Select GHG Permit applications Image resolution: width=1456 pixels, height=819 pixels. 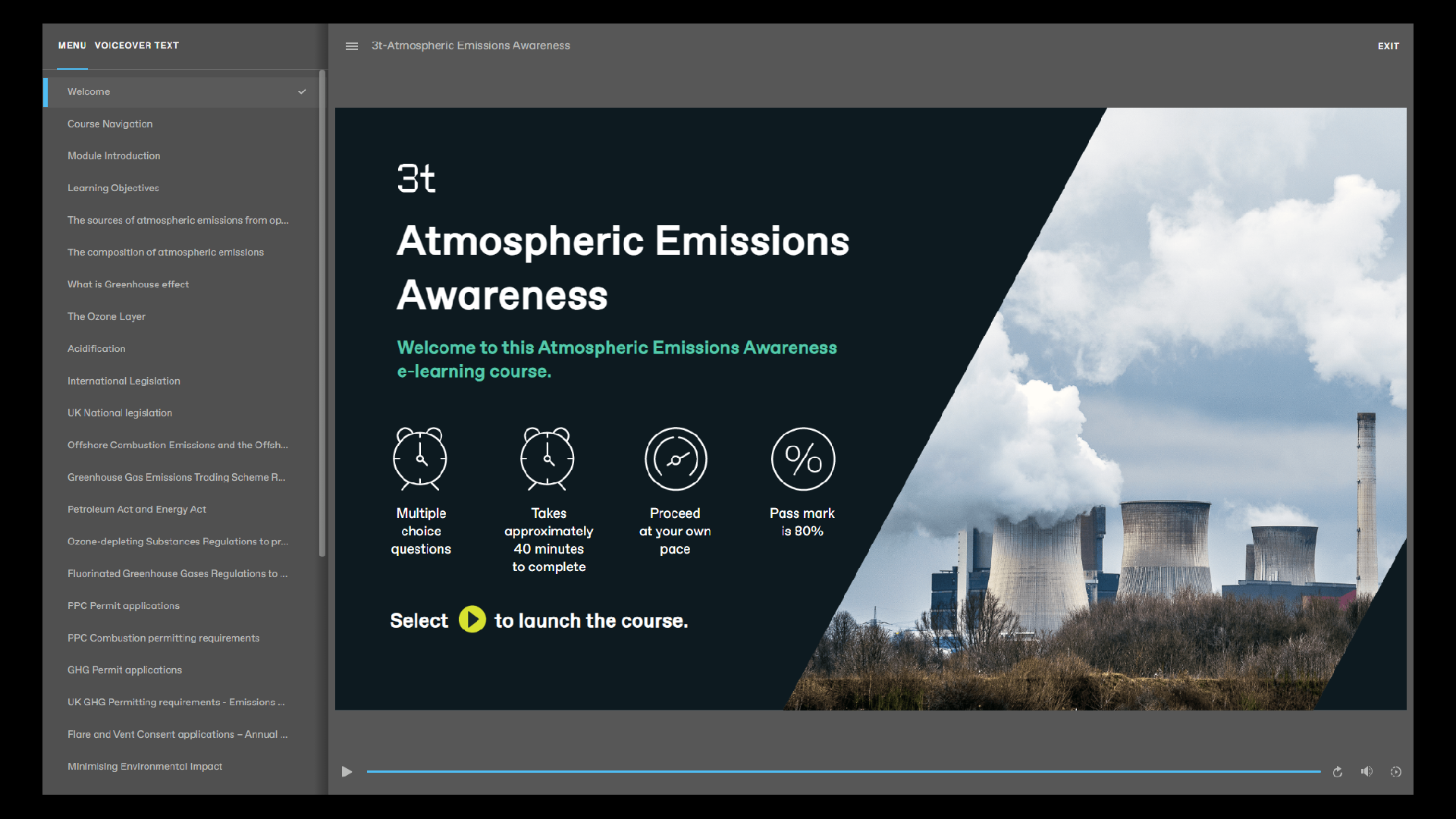pyautogui.click(x=182, y=670)
